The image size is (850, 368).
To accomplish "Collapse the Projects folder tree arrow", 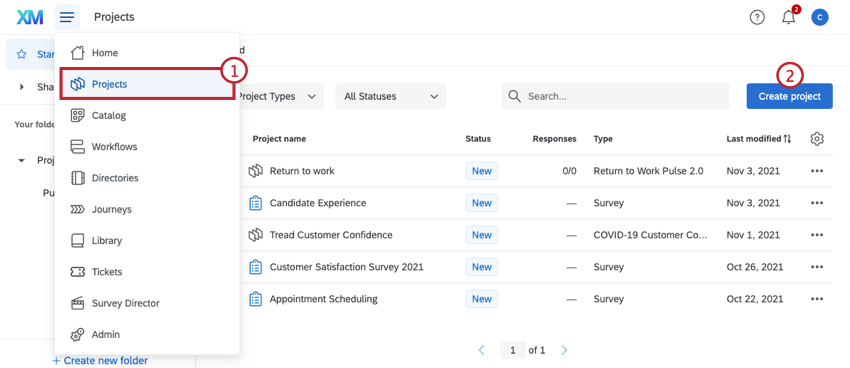I will (22, 160).
